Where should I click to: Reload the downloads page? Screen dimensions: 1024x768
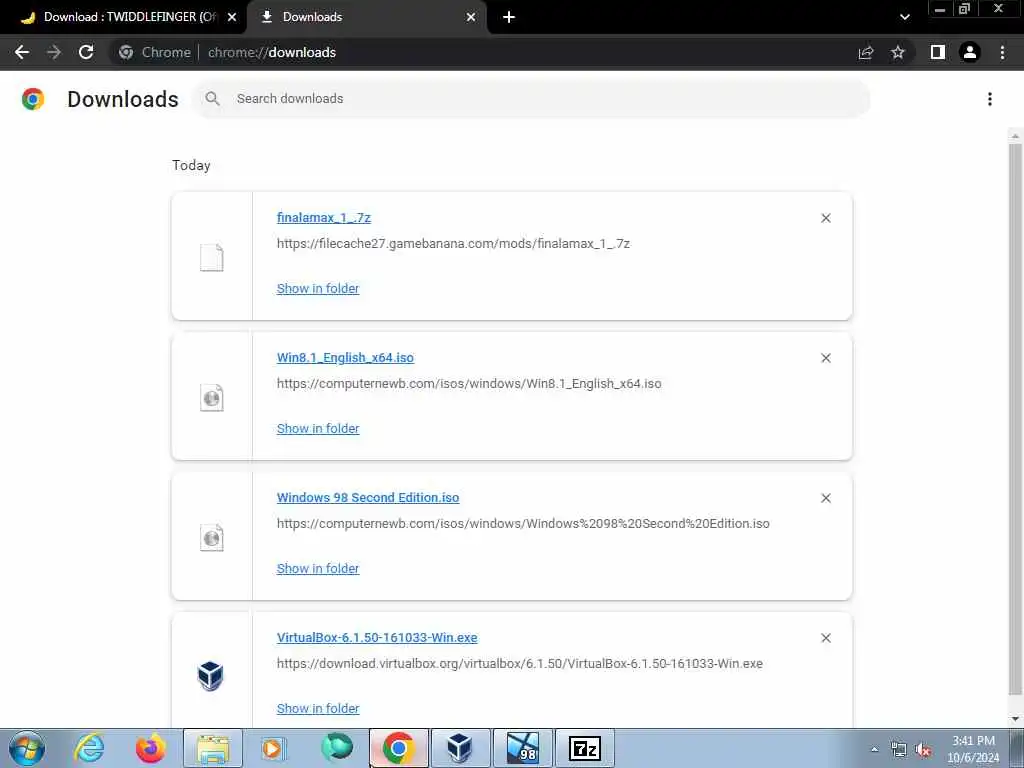[x=86, y=52]
